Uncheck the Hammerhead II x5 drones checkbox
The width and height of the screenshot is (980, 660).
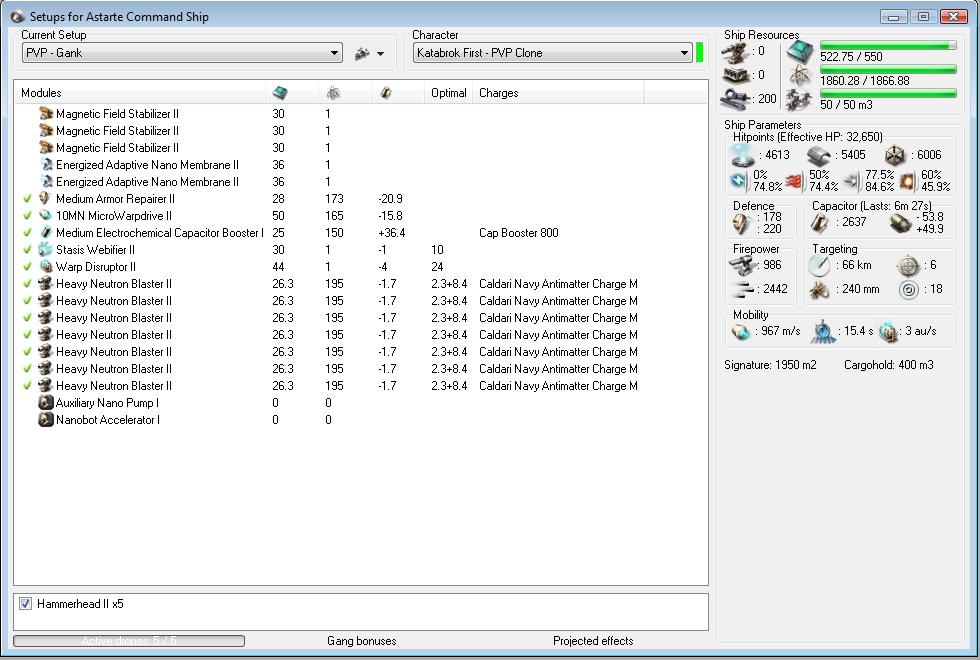tap(25, 604)
